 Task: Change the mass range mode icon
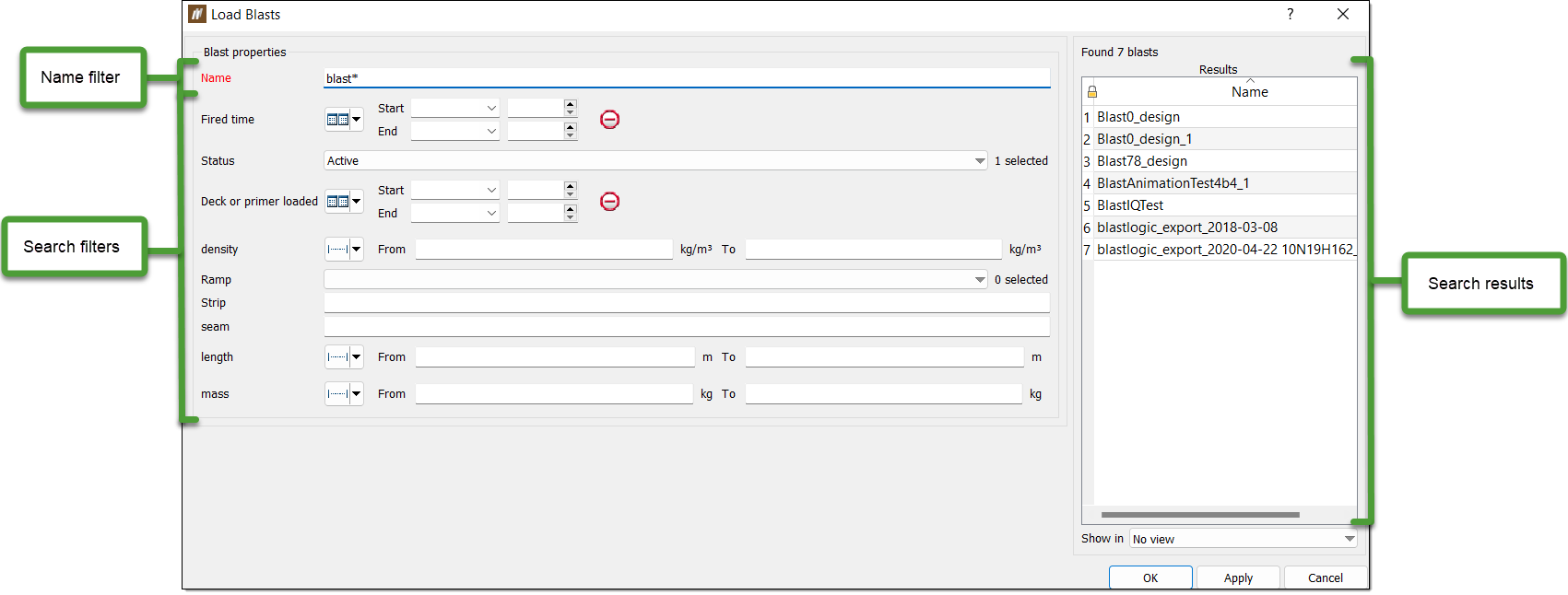point(344,394)
